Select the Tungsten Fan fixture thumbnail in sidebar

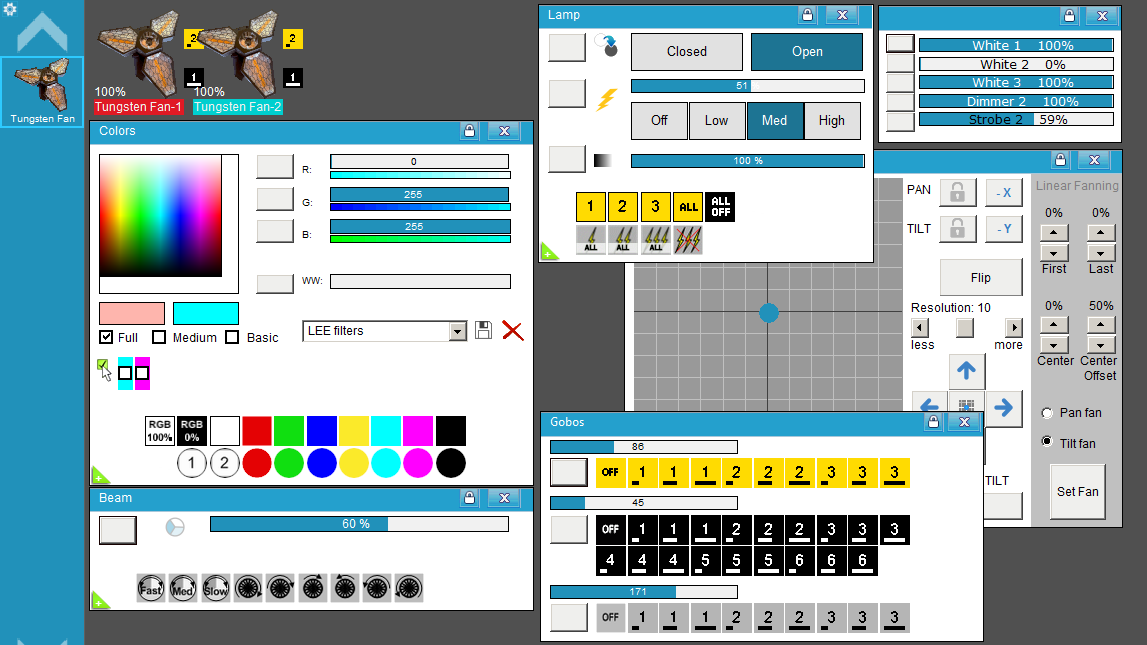pos(42,92)
